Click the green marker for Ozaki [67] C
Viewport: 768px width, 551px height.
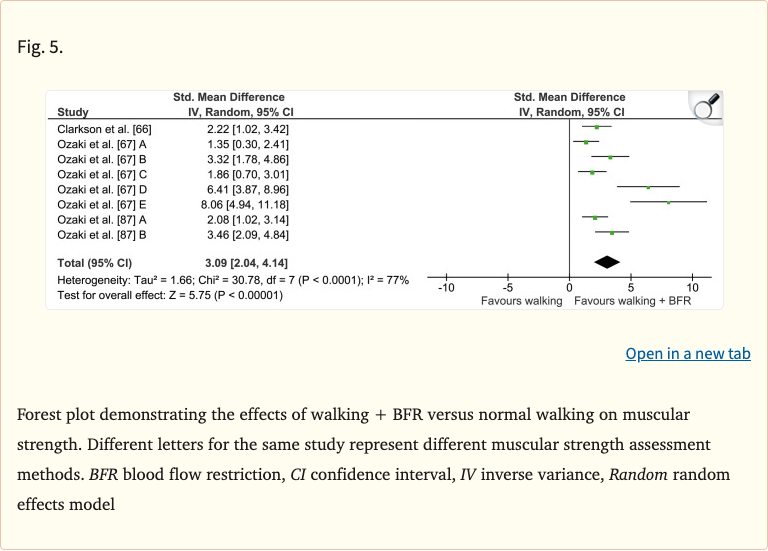pyautogui.click(x=592, y=172)
